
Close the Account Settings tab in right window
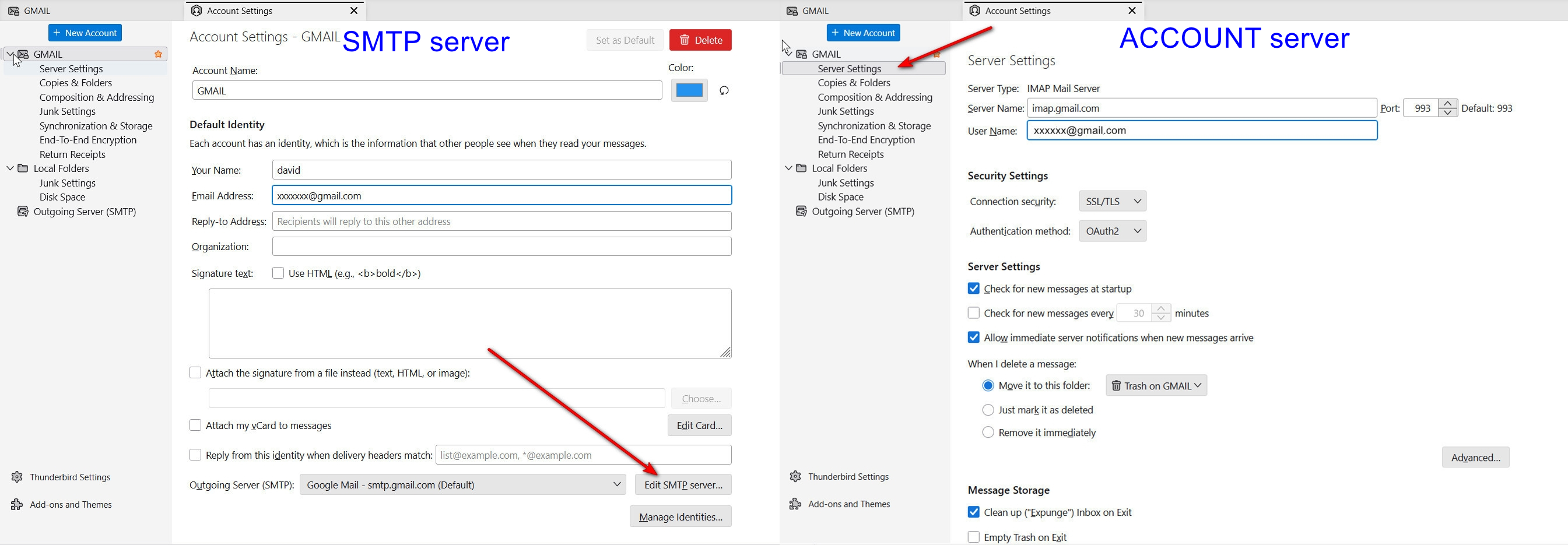tap(1132, 10)
